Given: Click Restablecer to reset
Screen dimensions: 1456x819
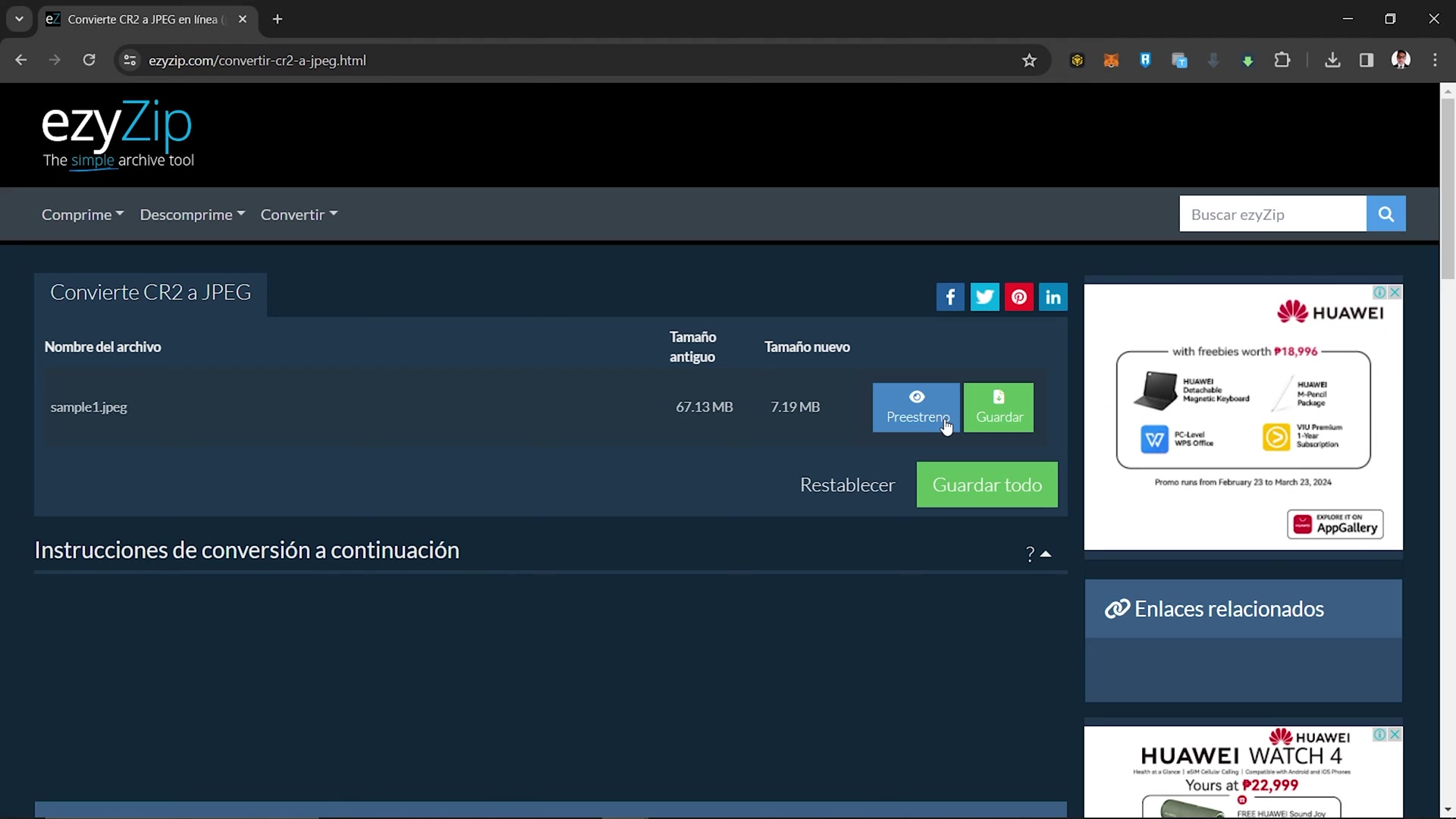Looking at the screenshot, I should click(847, 485).
